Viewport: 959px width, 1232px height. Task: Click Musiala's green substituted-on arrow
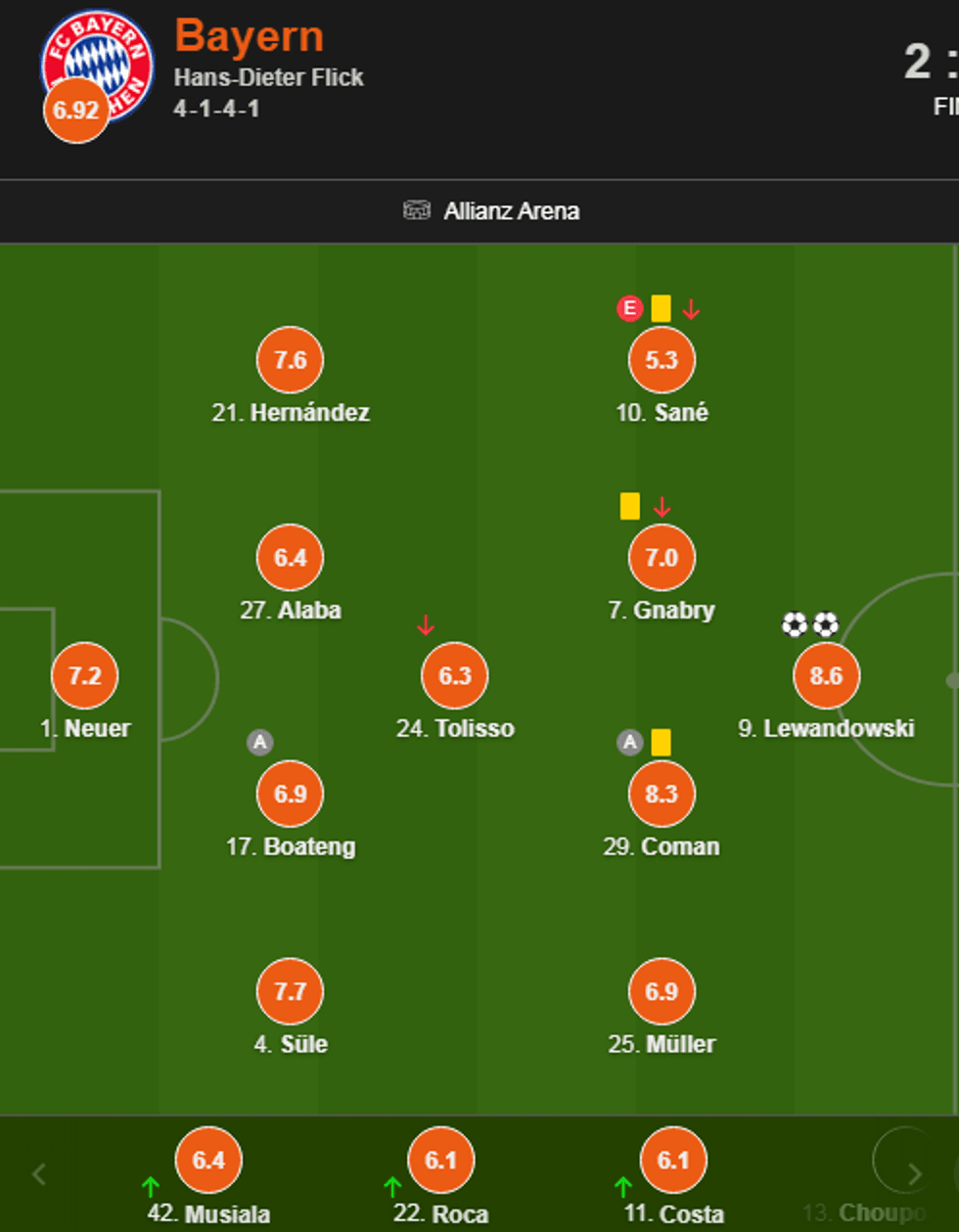pos(151,1187)
